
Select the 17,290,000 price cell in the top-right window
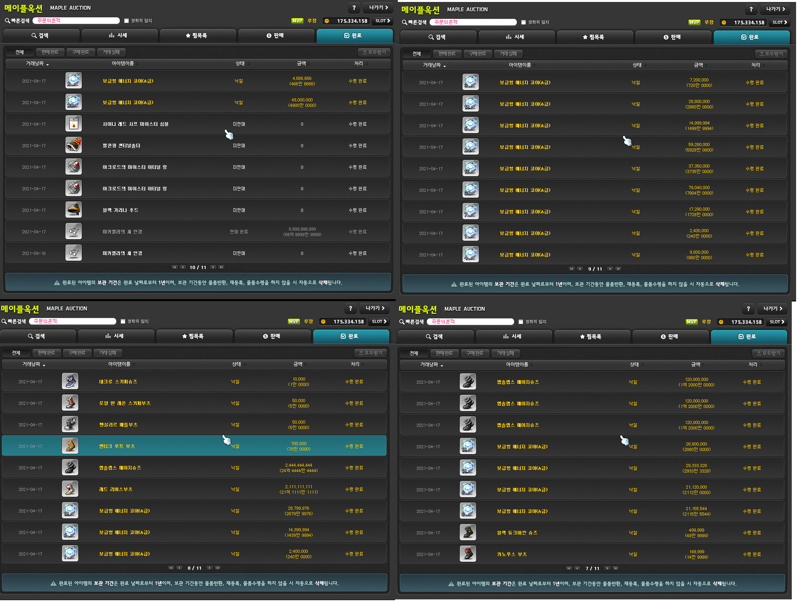(699, 212)
